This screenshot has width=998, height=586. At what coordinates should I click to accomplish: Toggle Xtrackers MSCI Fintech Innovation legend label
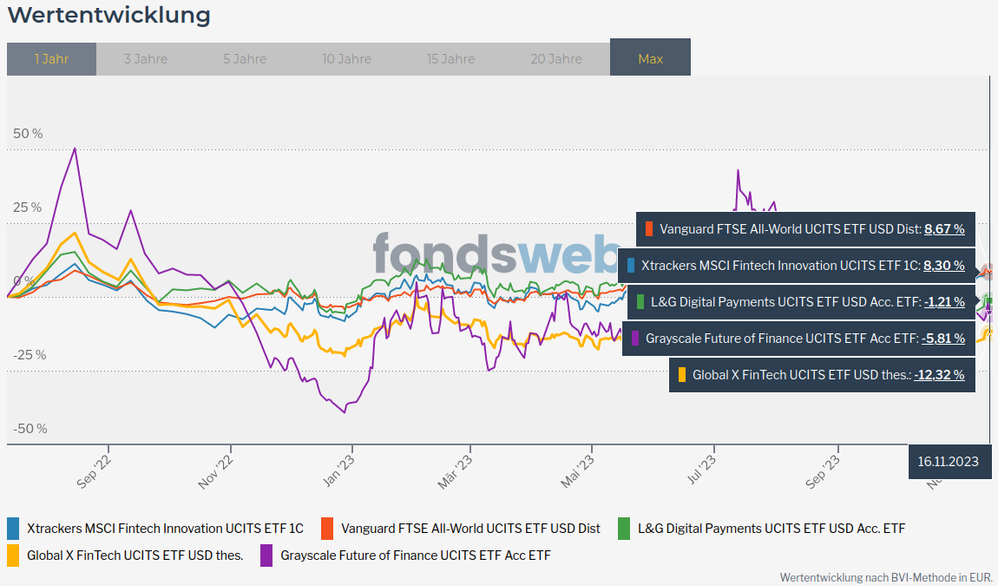click(x=165, y=528)
